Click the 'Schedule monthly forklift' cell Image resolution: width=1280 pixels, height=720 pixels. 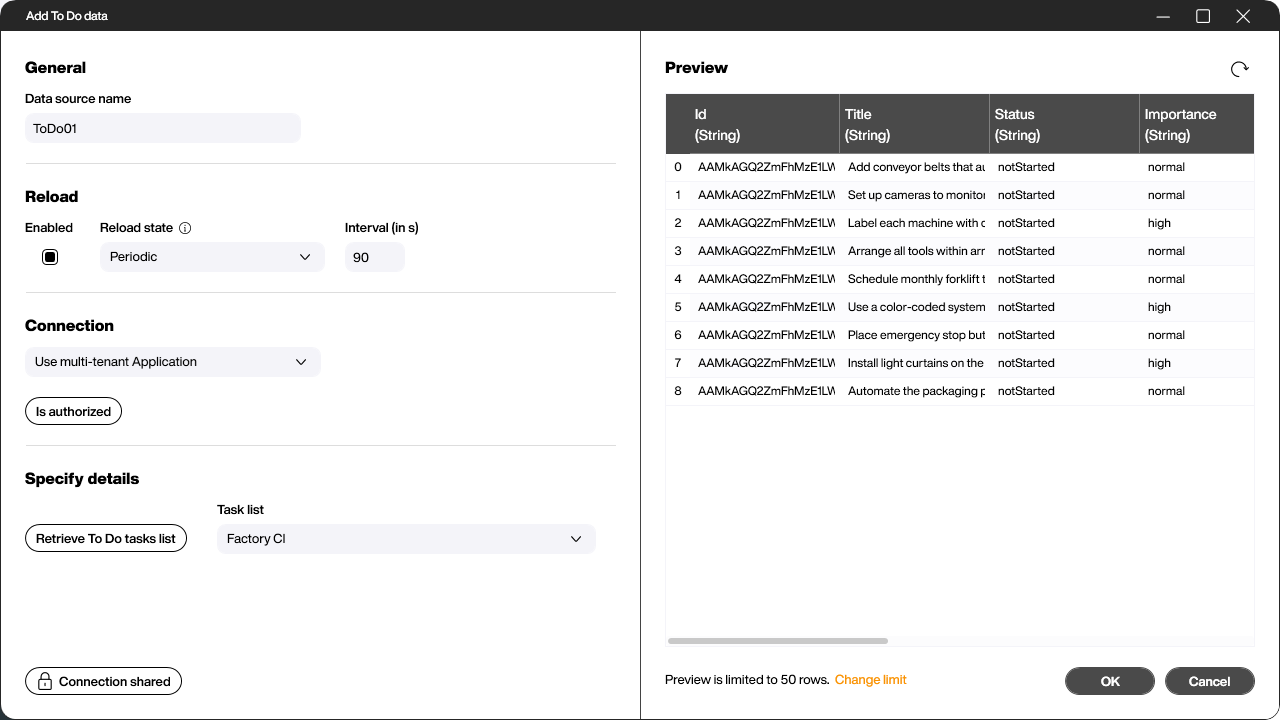click(915, 279)
